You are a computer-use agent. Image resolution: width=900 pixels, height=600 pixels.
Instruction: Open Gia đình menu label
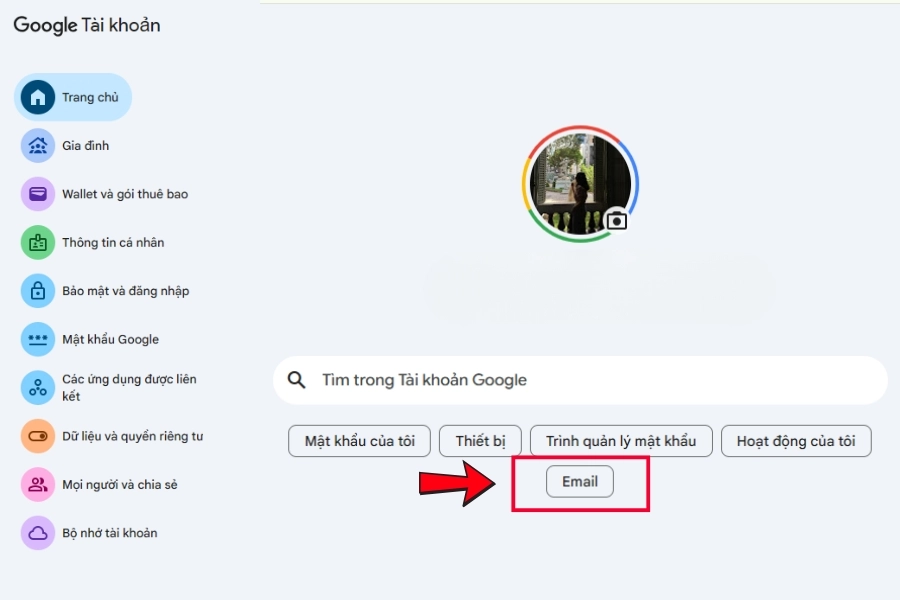86,145
